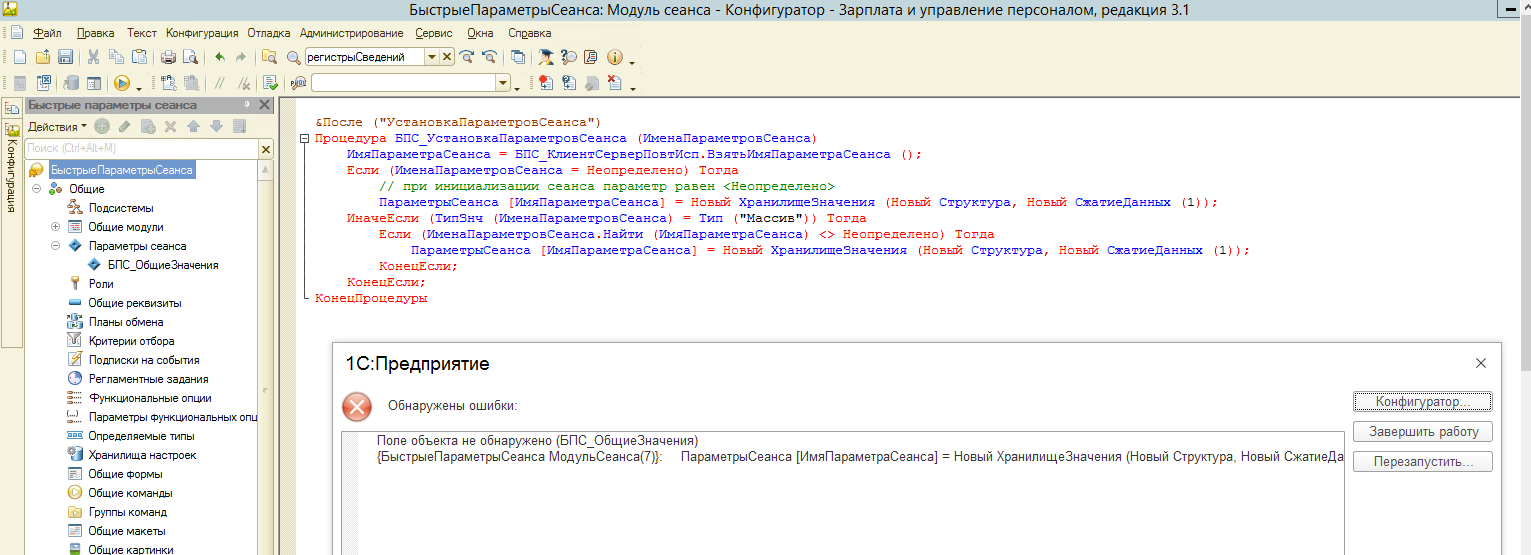Open the Отладка menu

[267, 33]
